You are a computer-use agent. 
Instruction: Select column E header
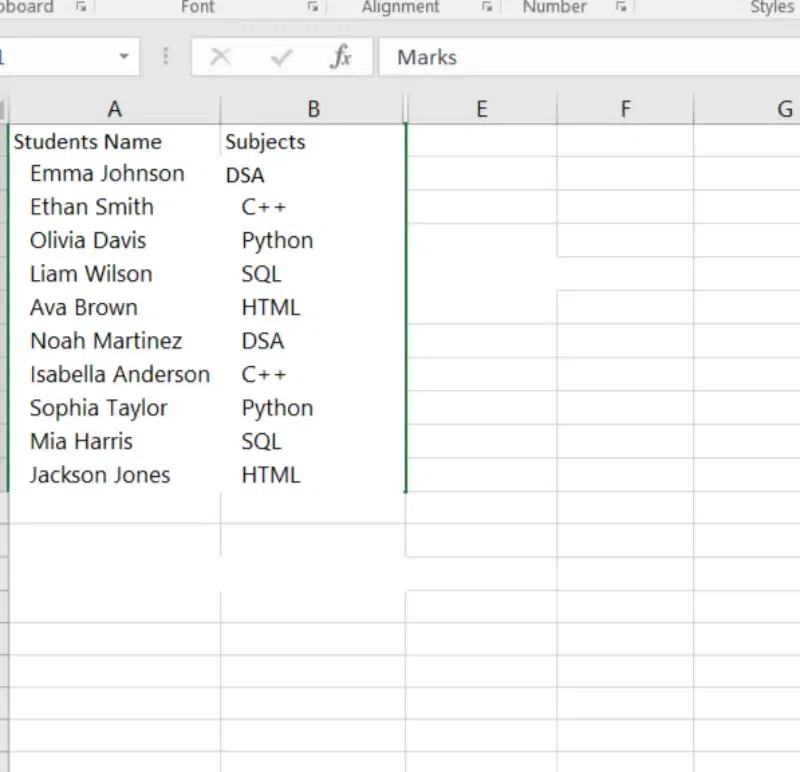(x=482, y=109)
